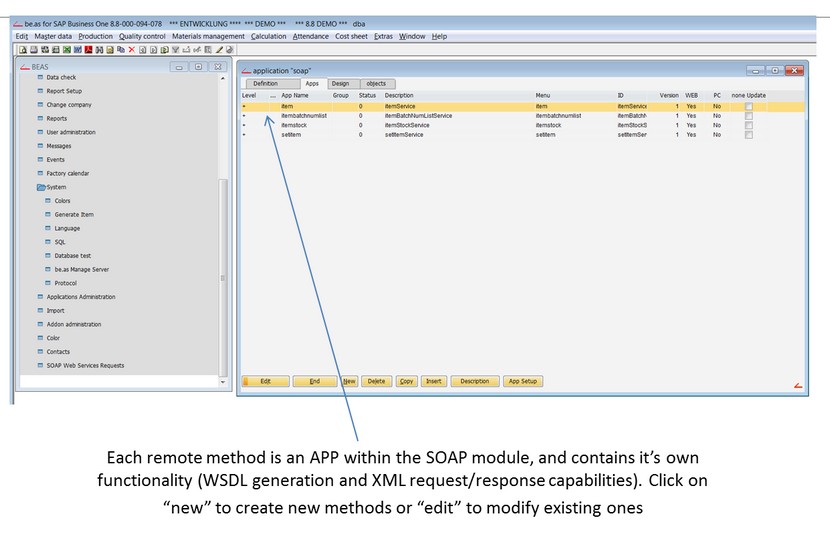This screenshot has width=830, height=539.
Task: Click the PDF export toolbar icon
Action: tap(88, 49)
